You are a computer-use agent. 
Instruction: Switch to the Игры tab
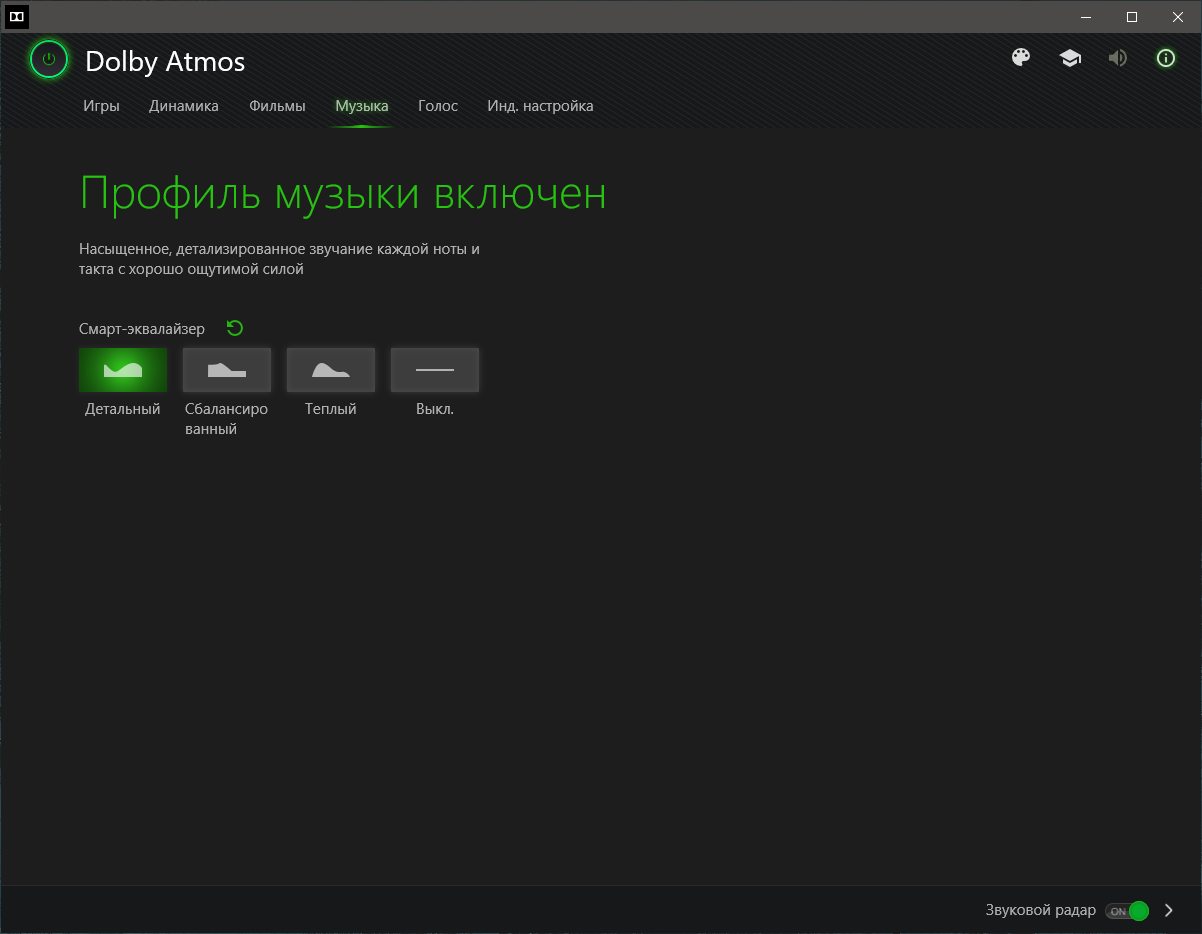(101, 106)
